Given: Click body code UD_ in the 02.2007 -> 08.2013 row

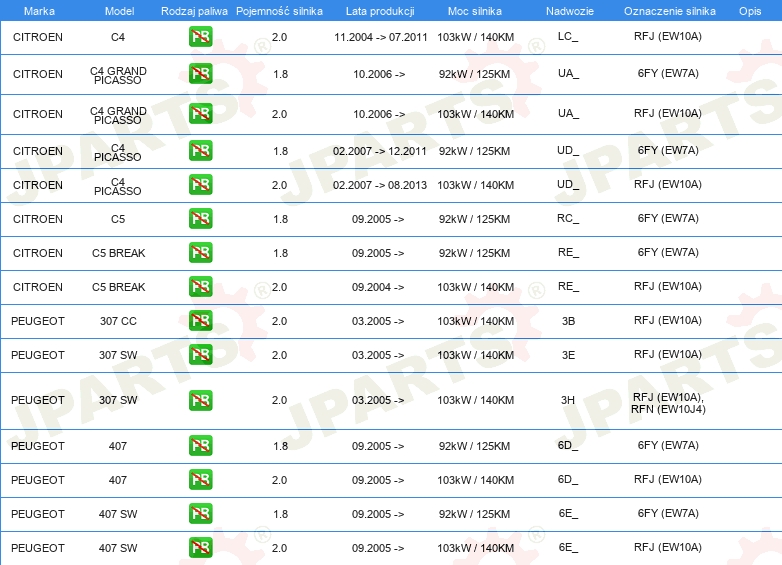Looking at the screenshot, I should 568,185.
